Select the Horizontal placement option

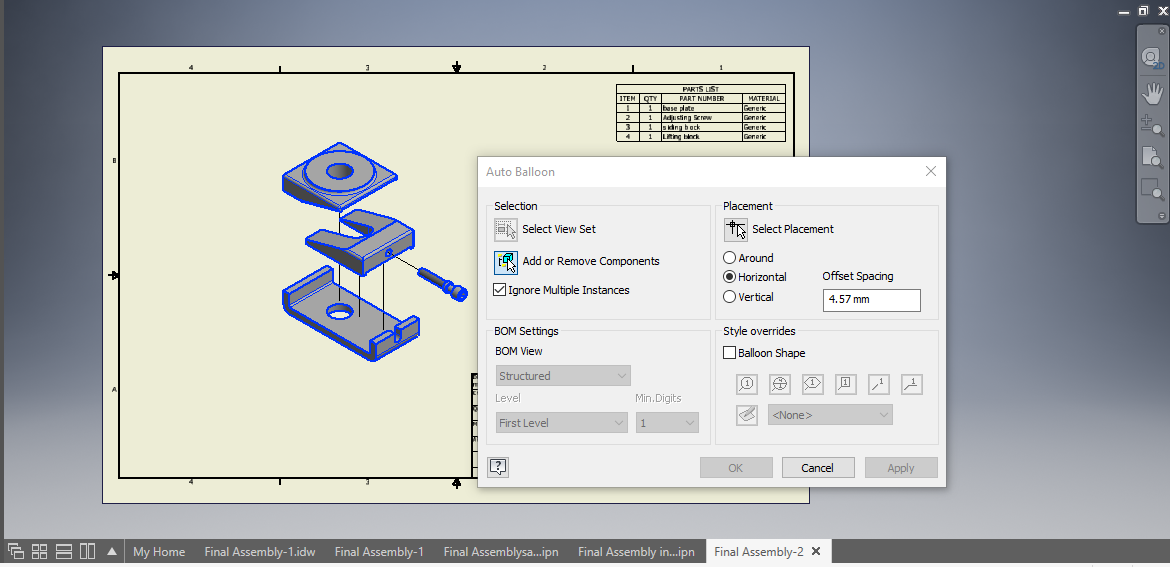click(x=730, y=277)
